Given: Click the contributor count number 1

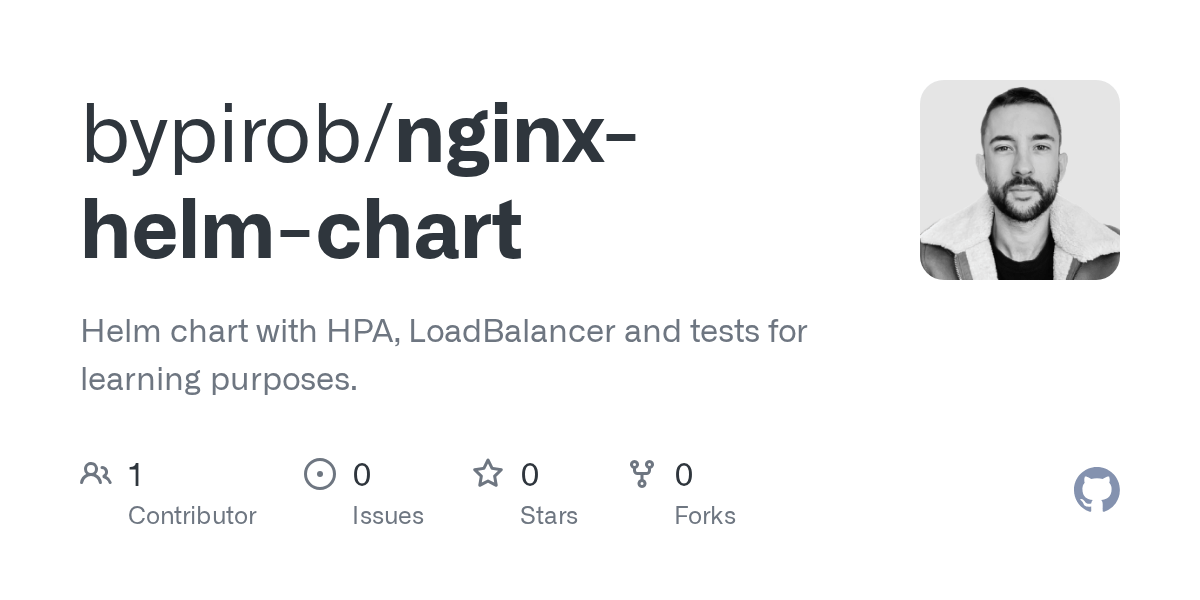Looking at the screenshot, I should point(135,474).
